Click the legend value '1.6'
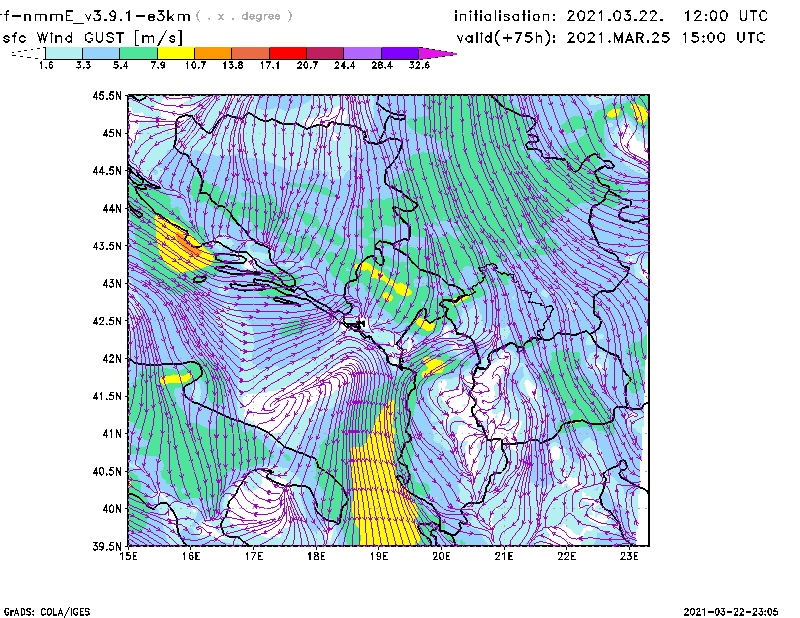800x618 pixels. [46, 65]
